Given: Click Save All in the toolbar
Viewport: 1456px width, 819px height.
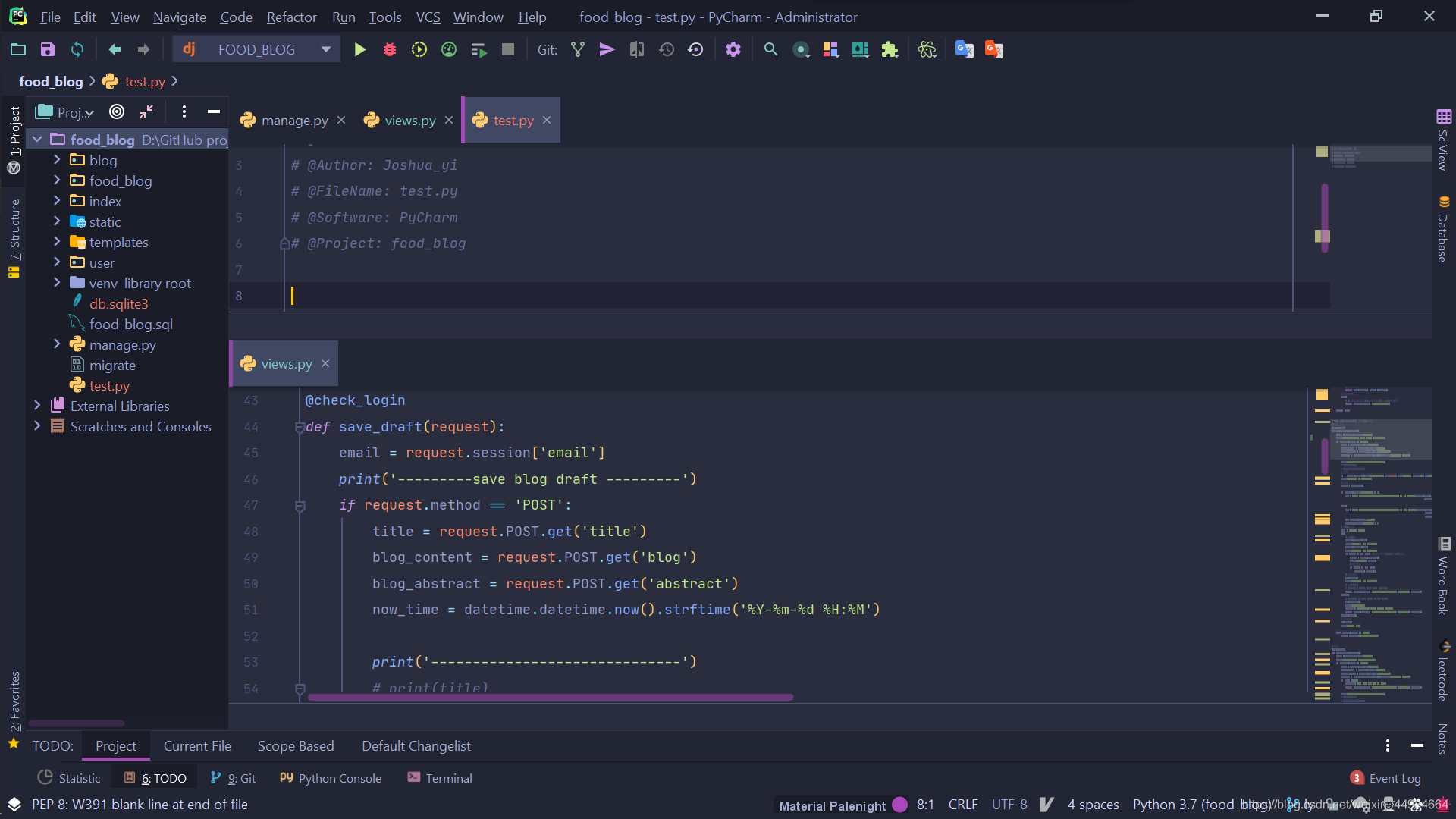Looking at the screenshot, I should pos(48,50).
